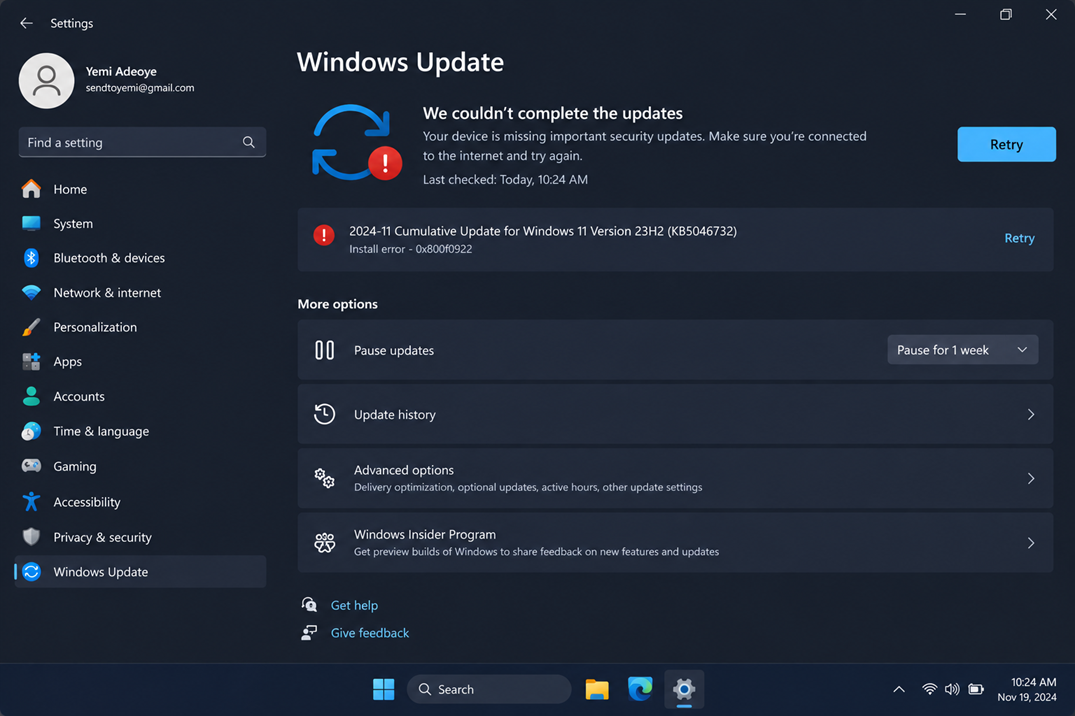Open Bluetooth & devices section
This screenshot has height=716, width=1075.
[141, 258]
